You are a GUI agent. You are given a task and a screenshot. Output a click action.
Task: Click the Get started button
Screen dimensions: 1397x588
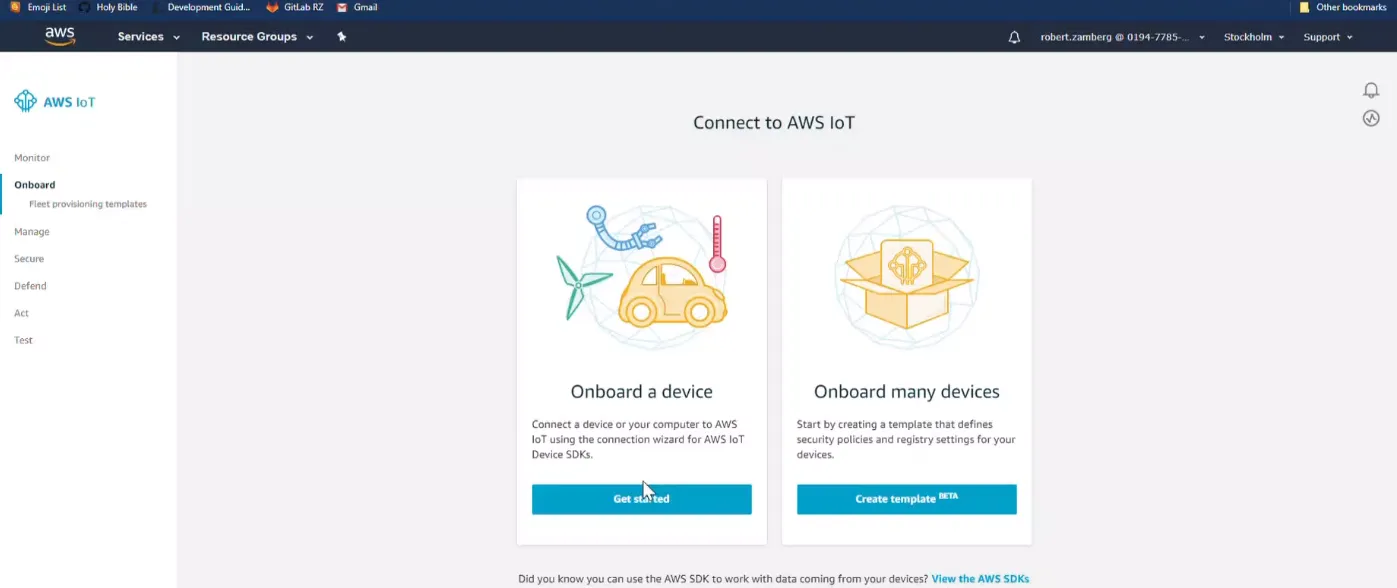coord(641,499)
